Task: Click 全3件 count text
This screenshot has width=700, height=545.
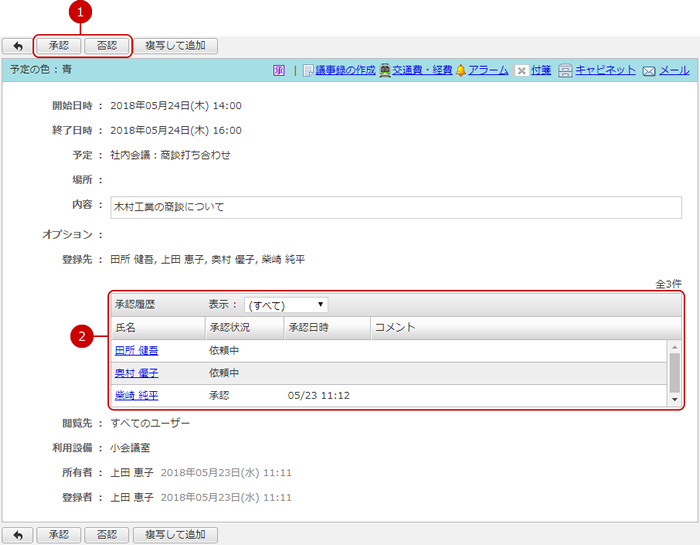Action: (668, 284)
